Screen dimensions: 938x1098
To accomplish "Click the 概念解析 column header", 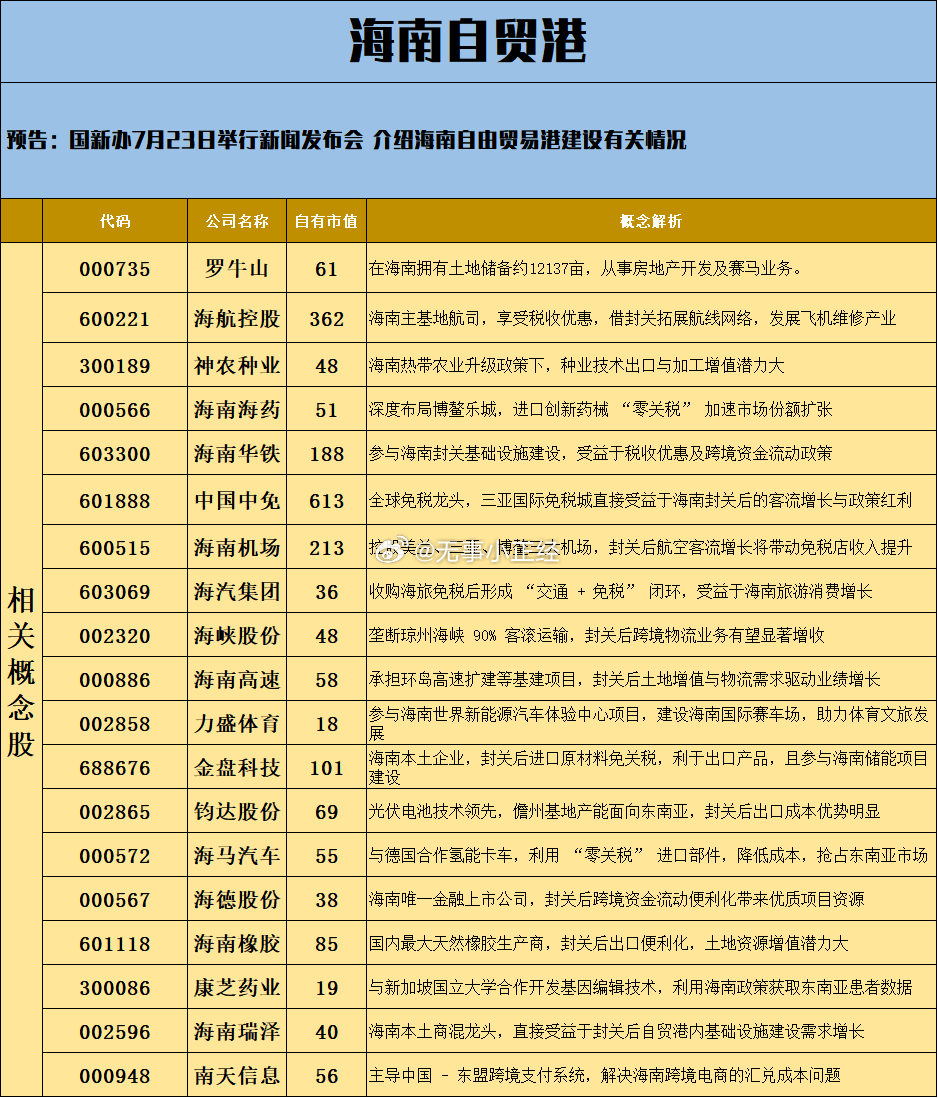I will (x=651, y=221).
